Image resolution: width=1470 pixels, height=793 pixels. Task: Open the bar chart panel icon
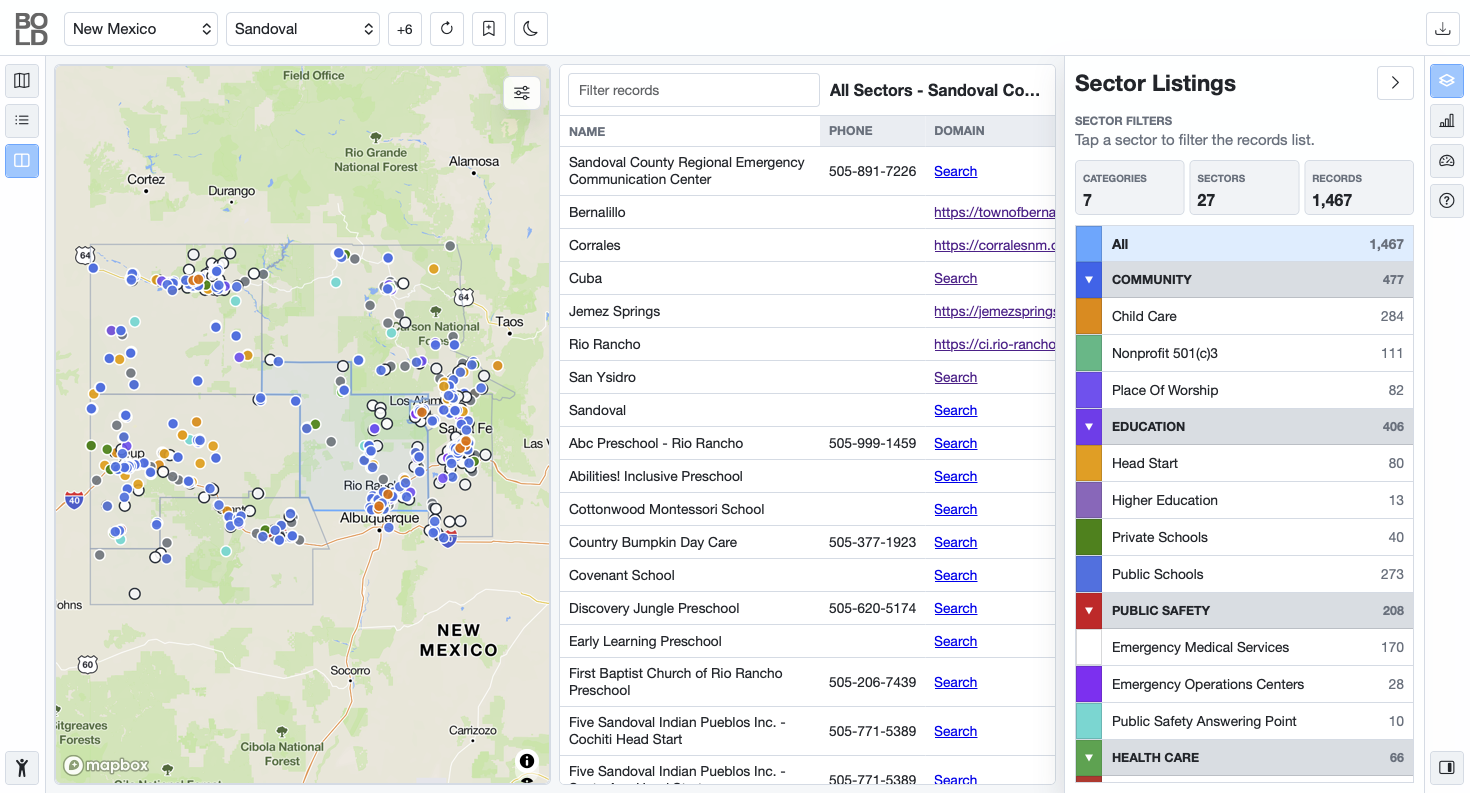(1447, 121)
